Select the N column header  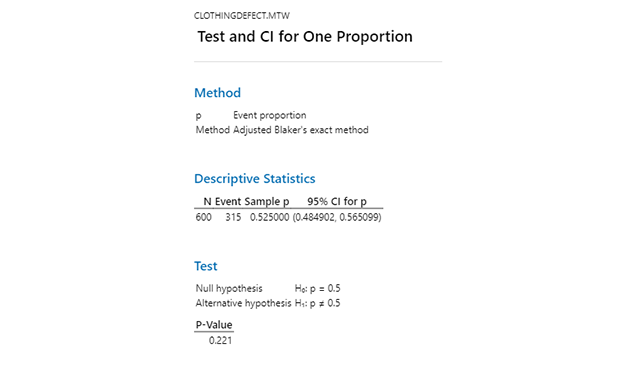207,202
